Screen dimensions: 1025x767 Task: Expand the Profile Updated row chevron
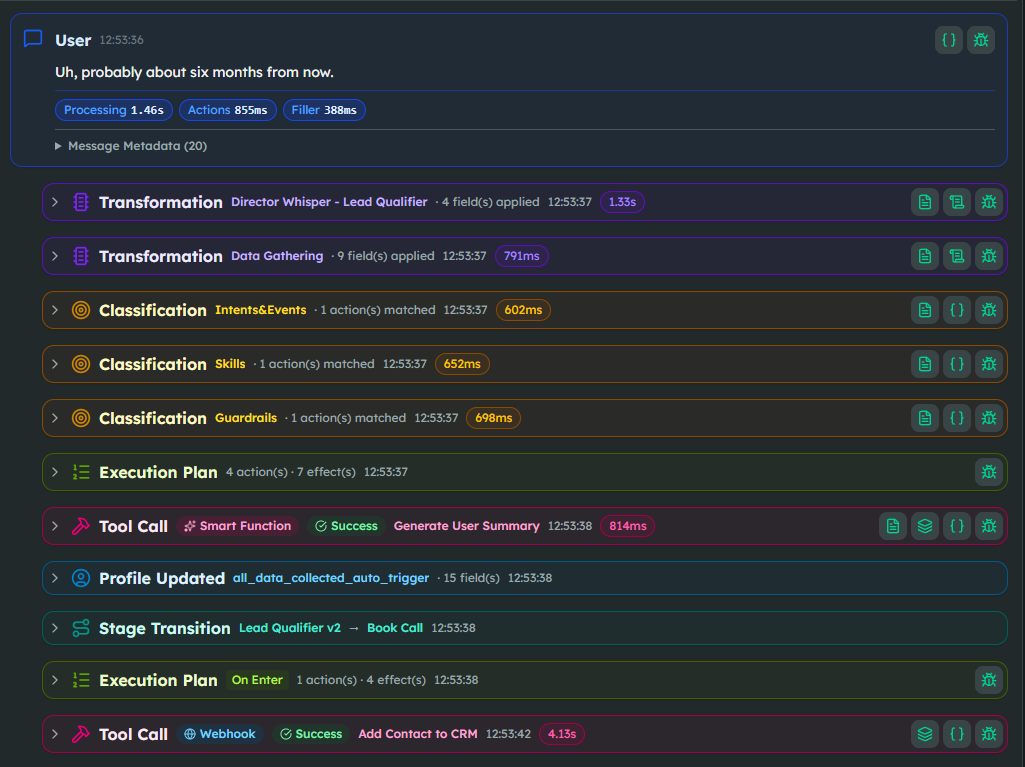pos(56,578)
